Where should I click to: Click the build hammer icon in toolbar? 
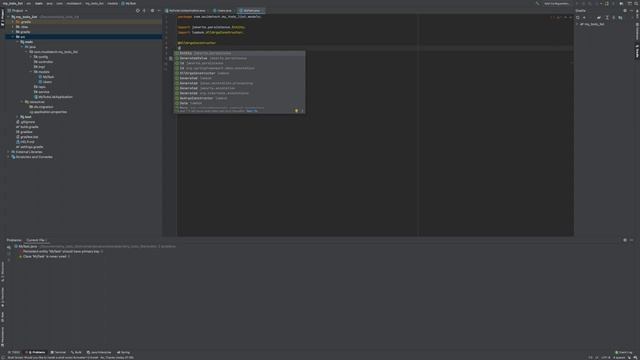537,3
